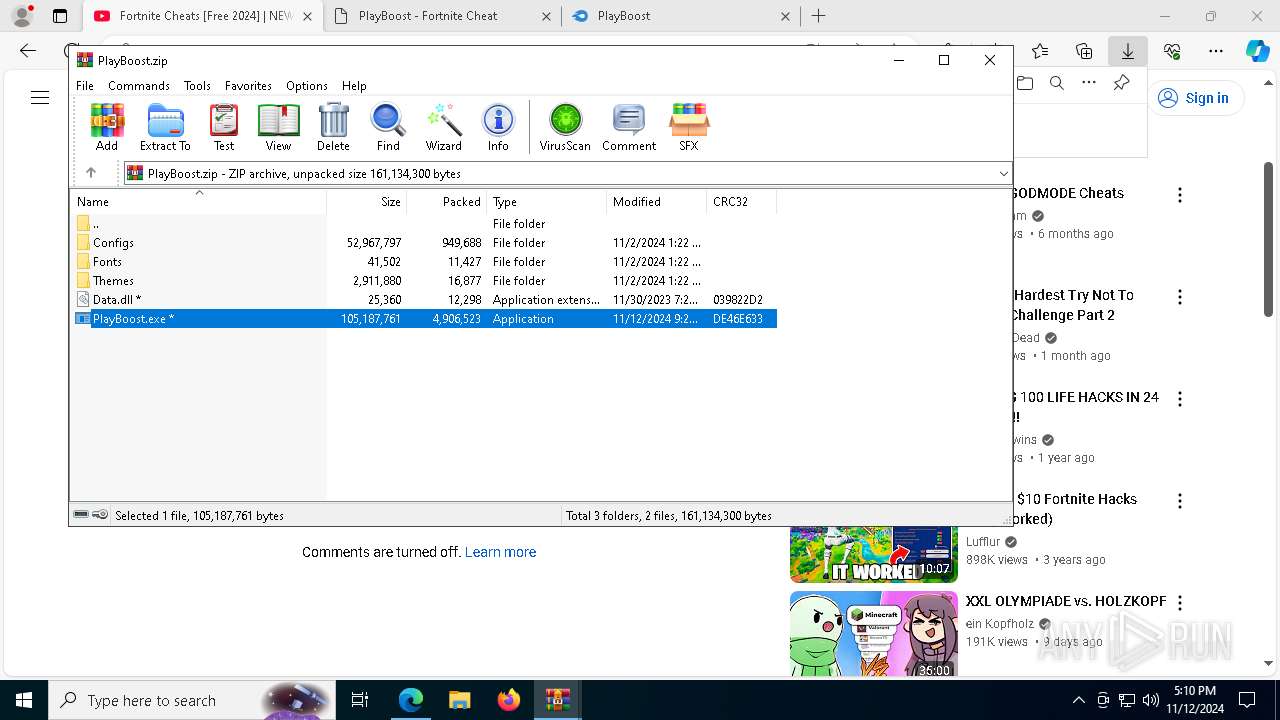
Task: Open browser downloads icon
Action: click(x=1127, y=51)
